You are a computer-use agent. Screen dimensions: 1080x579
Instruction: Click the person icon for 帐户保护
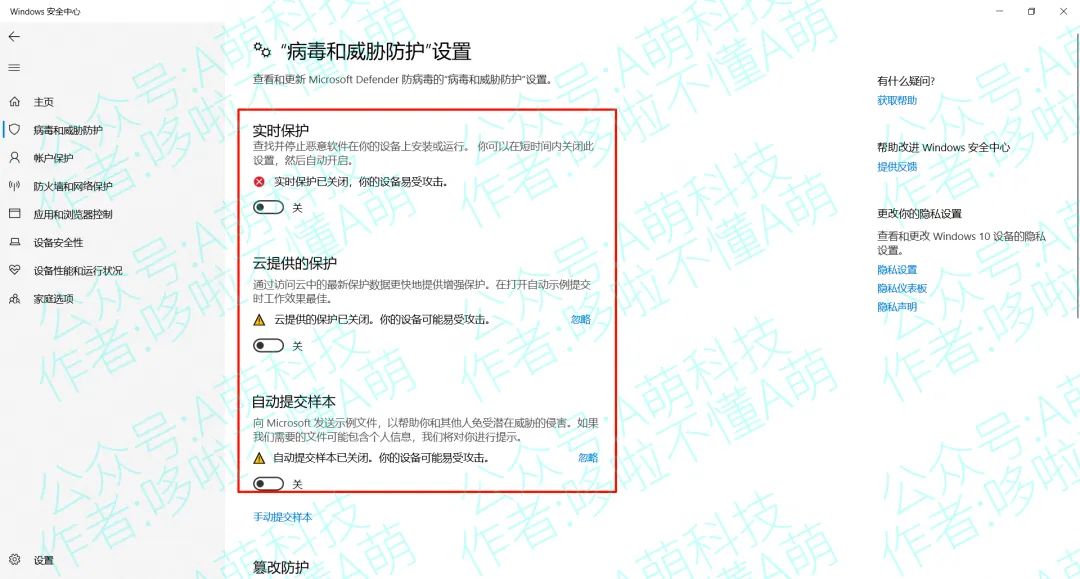[14, 158]
